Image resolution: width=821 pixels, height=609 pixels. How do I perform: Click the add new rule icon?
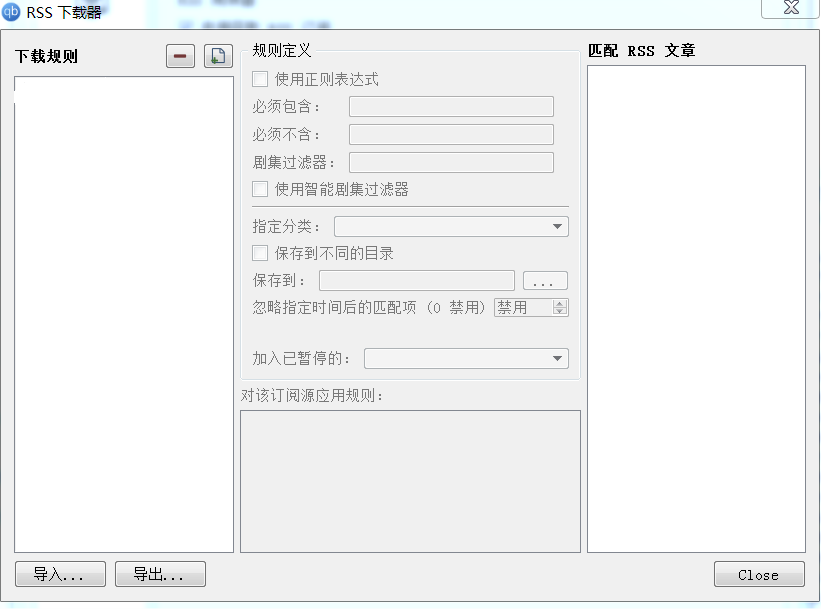(x=218, y=56)
